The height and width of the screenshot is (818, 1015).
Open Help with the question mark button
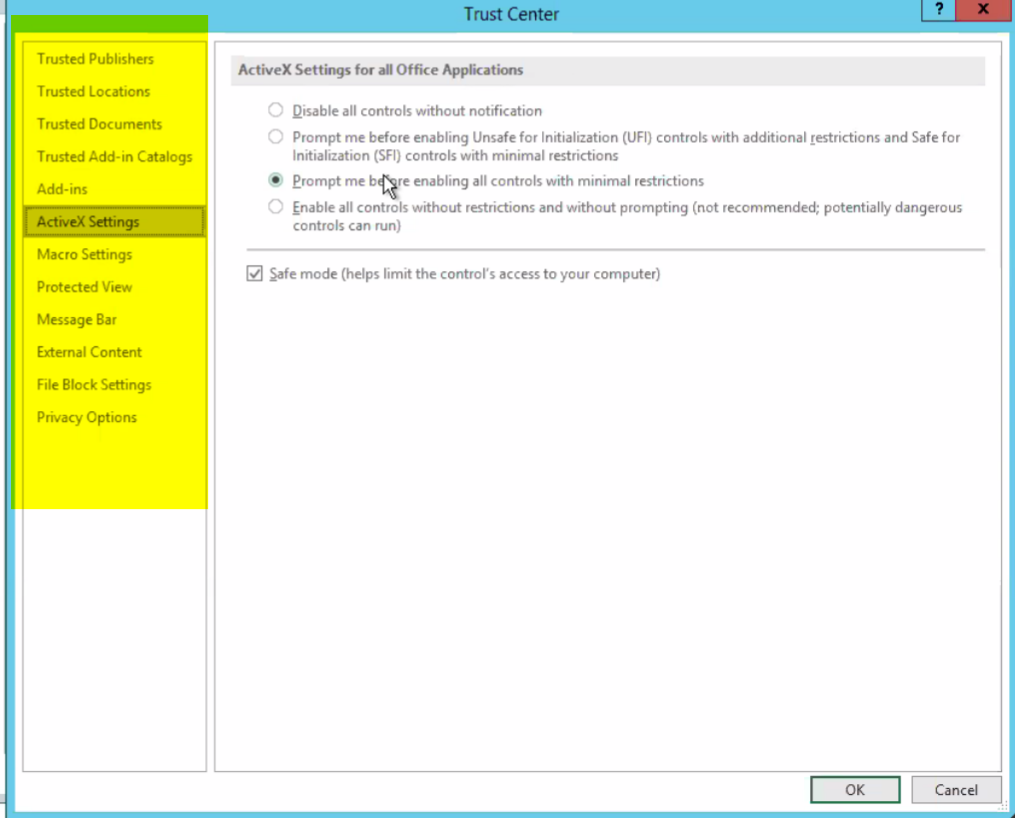click(x=939, y=10)
